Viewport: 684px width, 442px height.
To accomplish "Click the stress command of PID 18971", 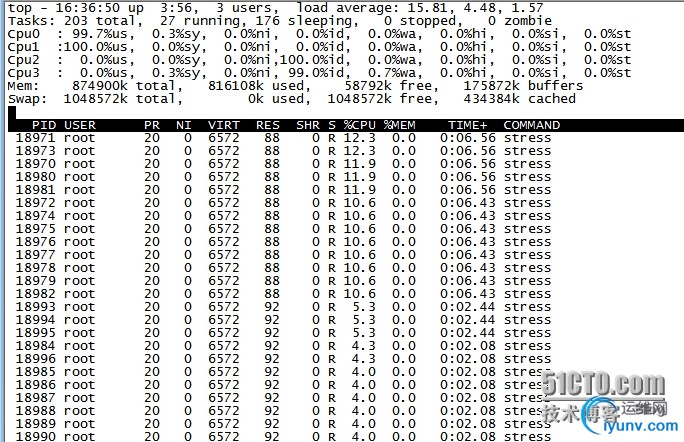I will pyautogui.click(x=527, y=138).
